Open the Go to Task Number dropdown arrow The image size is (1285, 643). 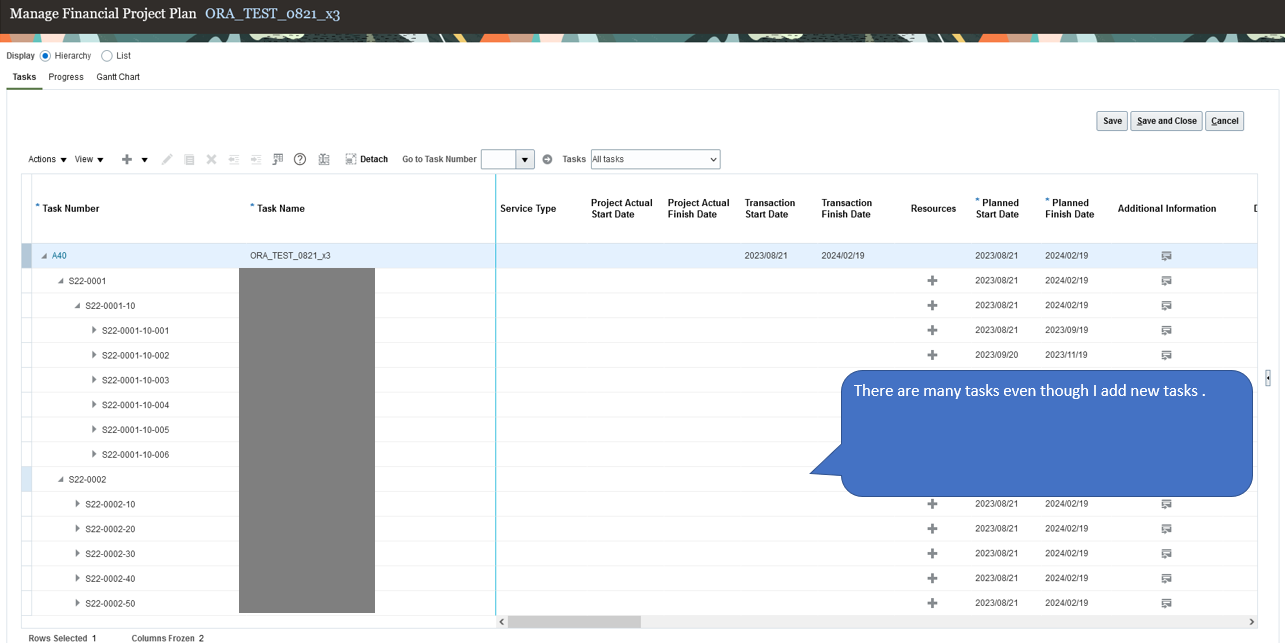525,159
